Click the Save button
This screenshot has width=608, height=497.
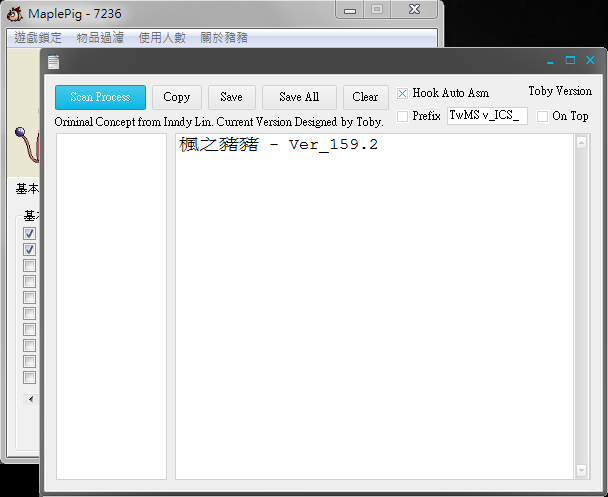(x=231, y=97)
